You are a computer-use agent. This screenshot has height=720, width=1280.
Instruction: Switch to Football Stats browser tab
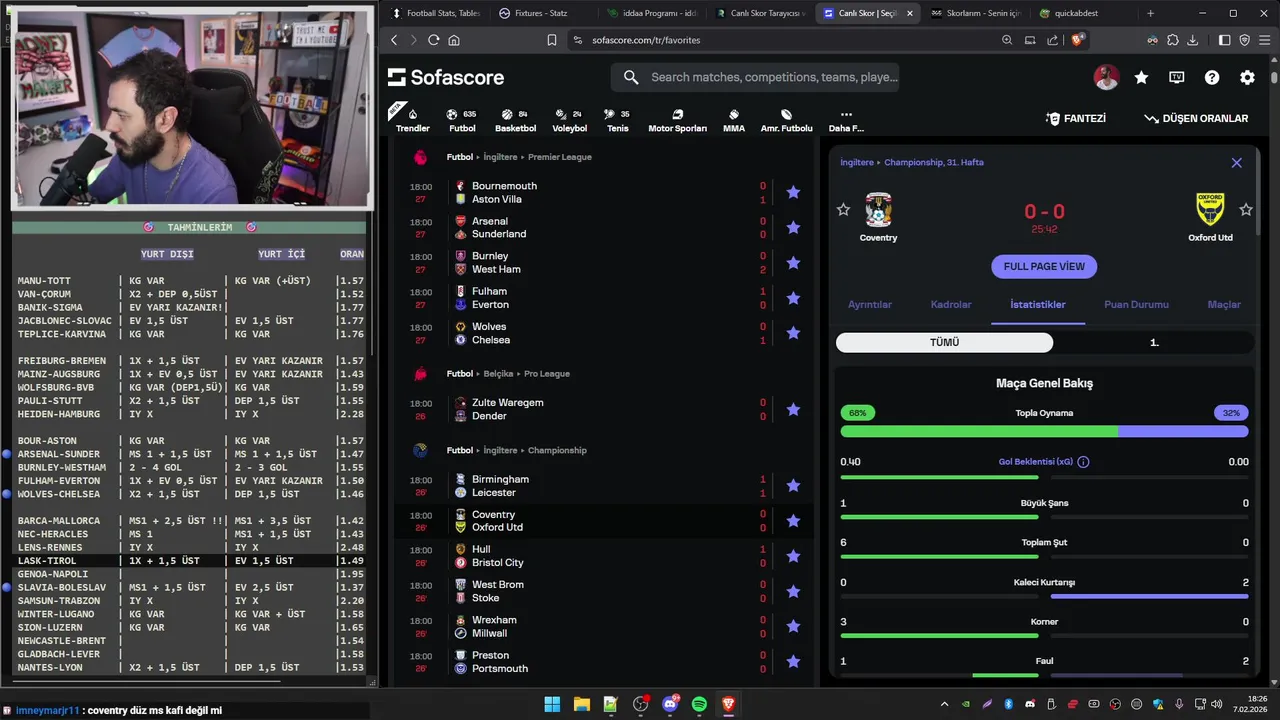point(435,13)
